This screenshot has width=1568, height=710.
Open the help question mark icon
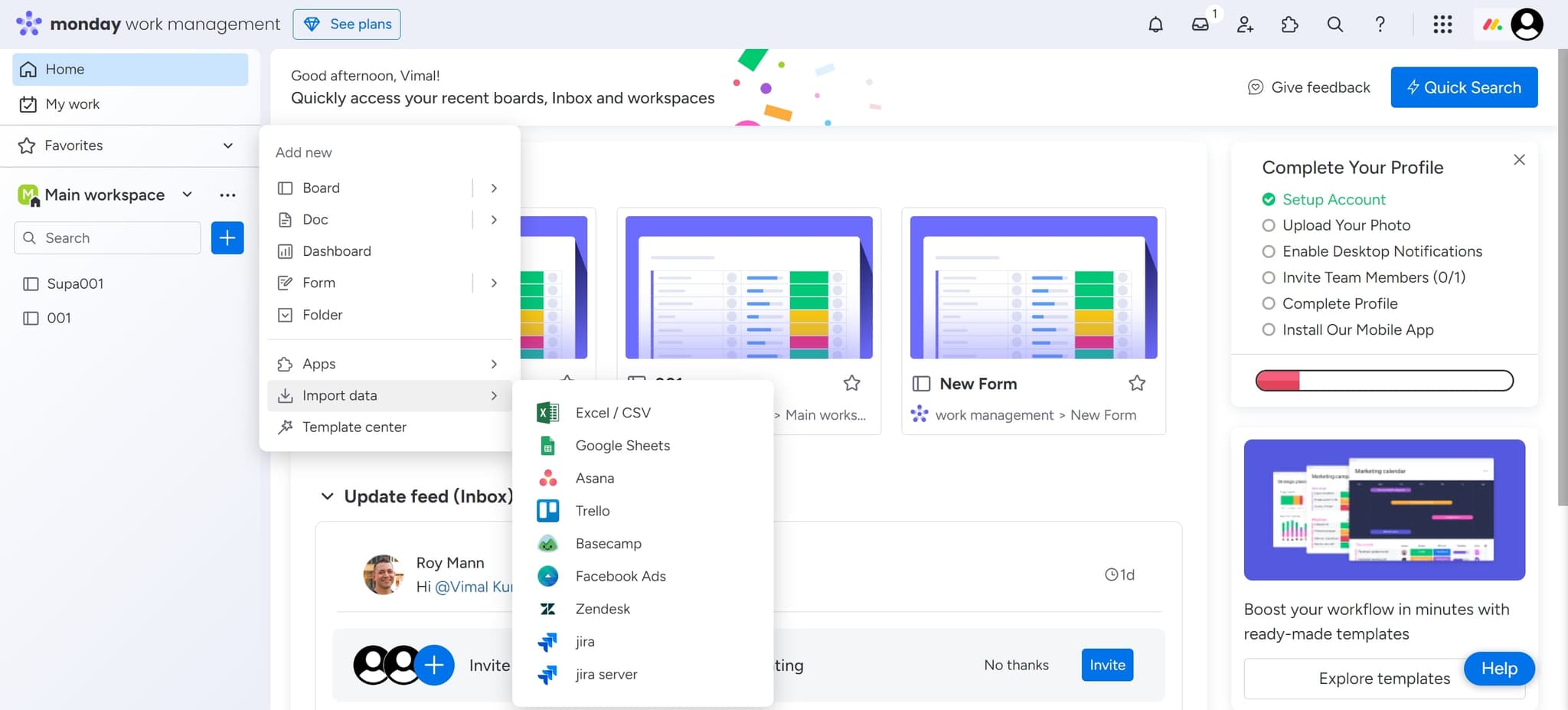coord(1380,24)
